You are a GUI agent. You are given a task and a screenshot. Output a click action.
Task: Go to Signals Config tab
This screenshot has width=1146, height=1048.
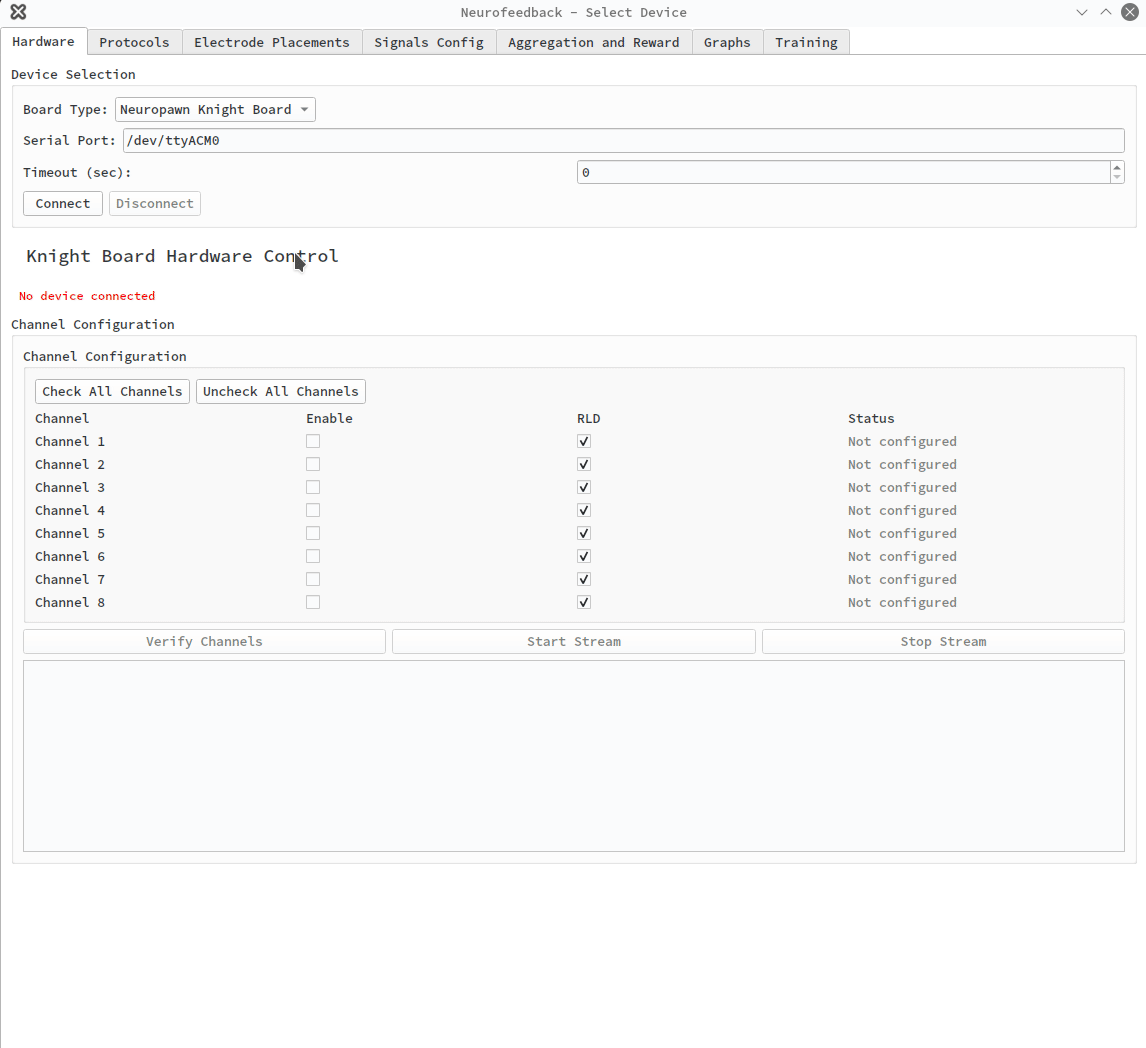[428, 42]
